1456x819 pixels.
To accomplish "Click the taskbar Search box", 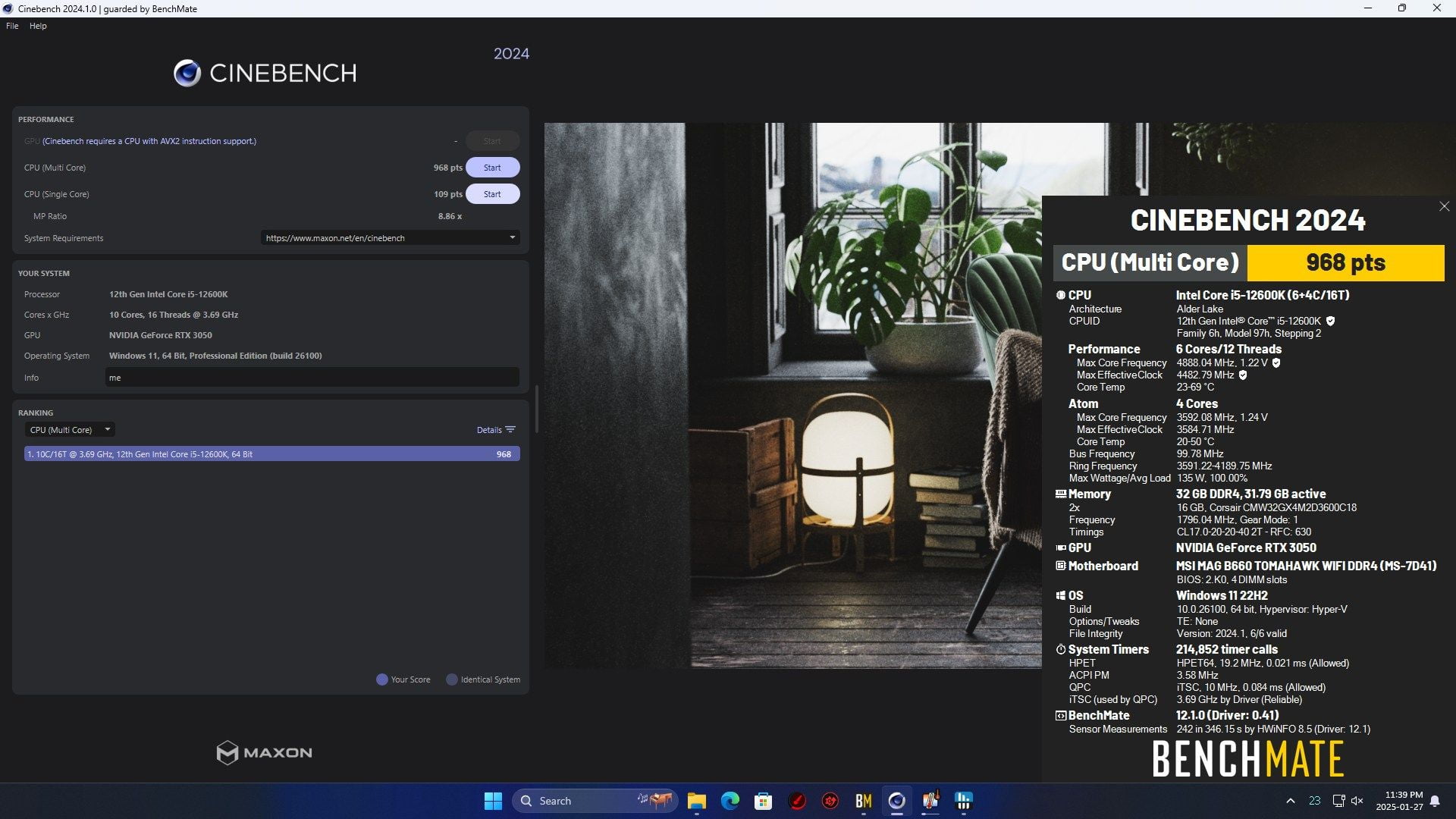I will click(595, 801).
